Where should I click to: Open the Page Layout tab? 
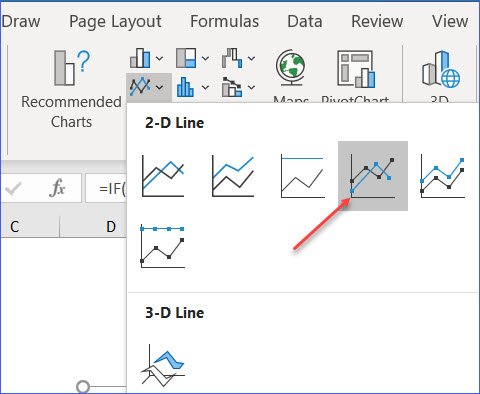pos(115,22)
